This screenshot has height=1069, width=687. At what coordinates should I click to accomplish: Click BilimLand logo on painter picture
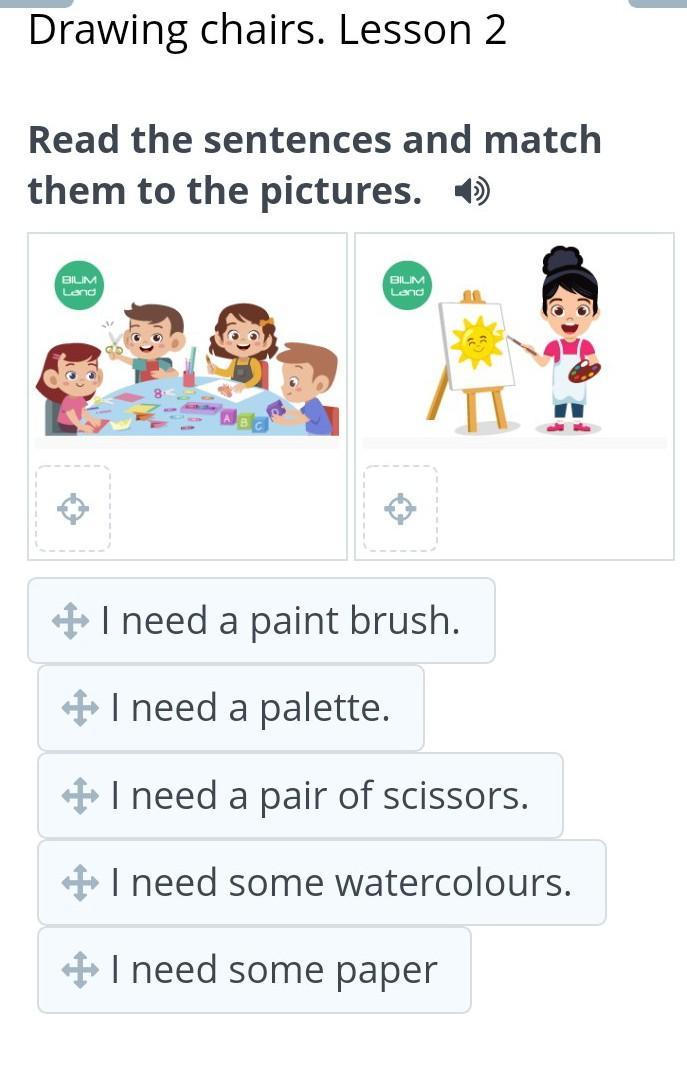[407, 286]
